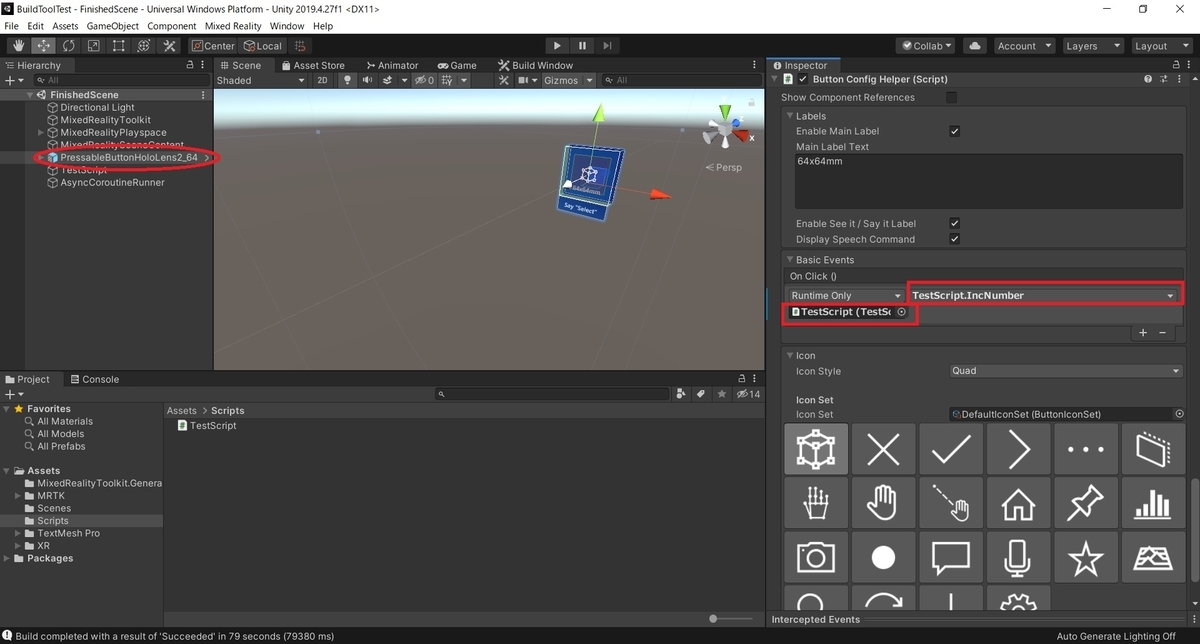Toggle Local handle rotation button
Viewport: 1200px width, 644px height.
pos(262,45)
